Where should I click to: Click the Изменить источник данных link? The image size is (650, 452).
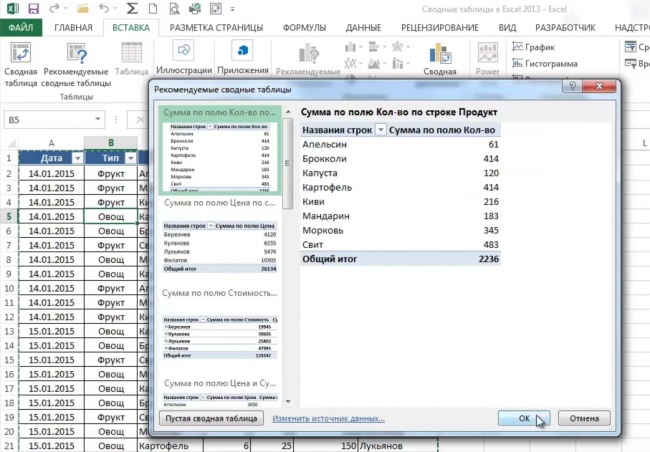pyautogui.click(x=328, y=417)
